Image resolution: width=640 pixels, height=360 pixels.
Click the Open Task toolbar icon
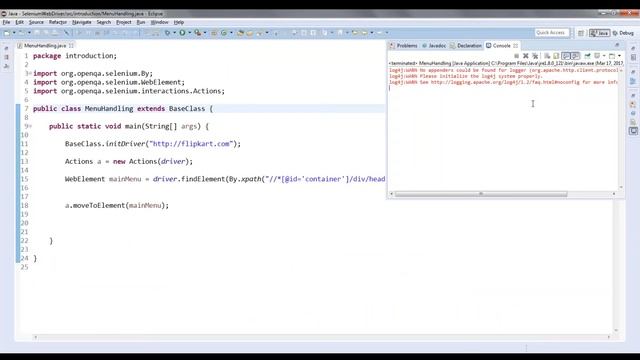(x=250, y=33)
